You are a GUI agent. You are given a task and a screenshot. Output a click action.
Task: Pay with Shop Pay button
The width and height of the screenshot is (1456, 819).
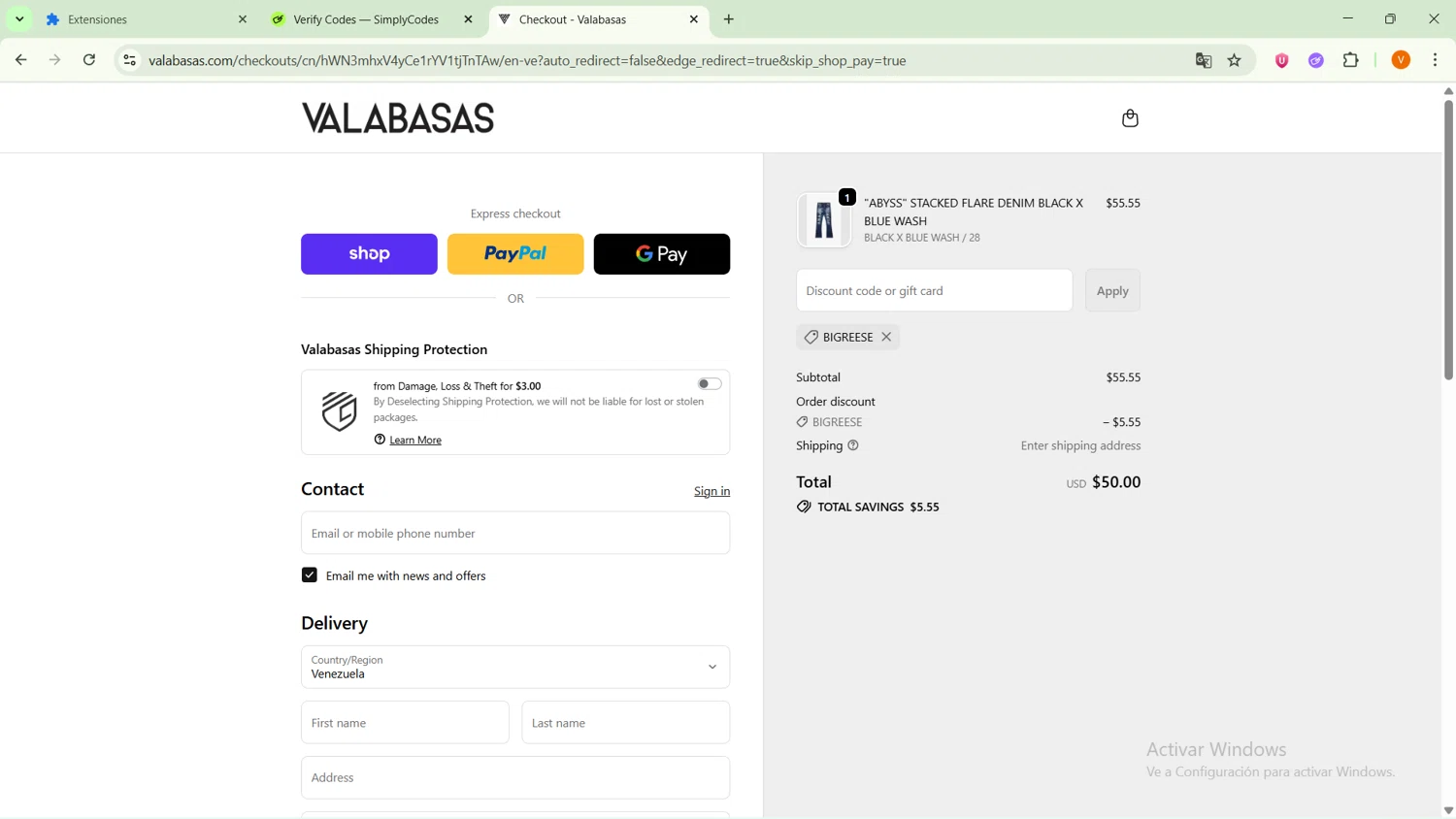[369, 254]
